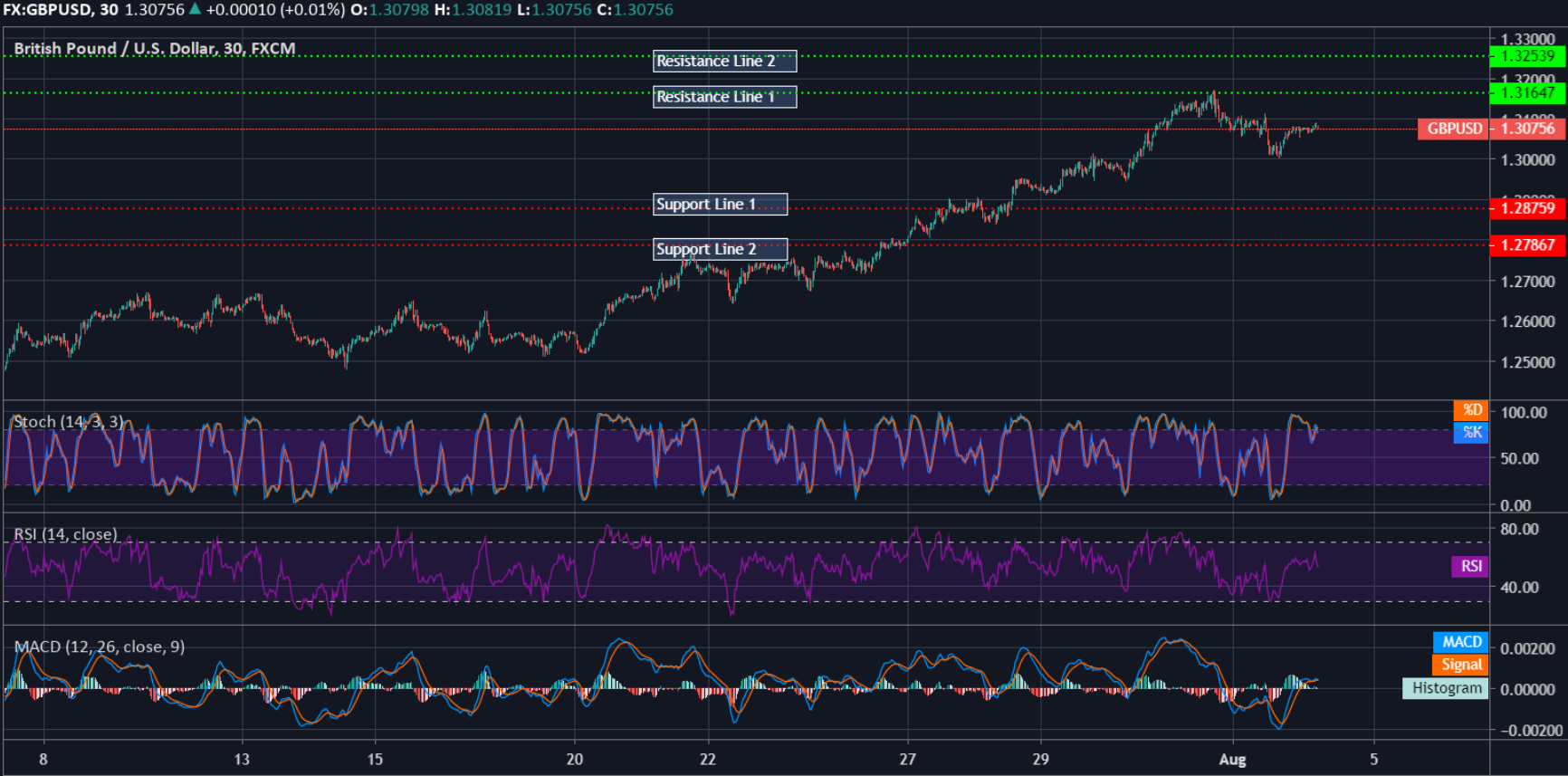This screenshot has width=1568, height=776.
Task: Click the Histogram legend tag
Action: point(1446,688)
